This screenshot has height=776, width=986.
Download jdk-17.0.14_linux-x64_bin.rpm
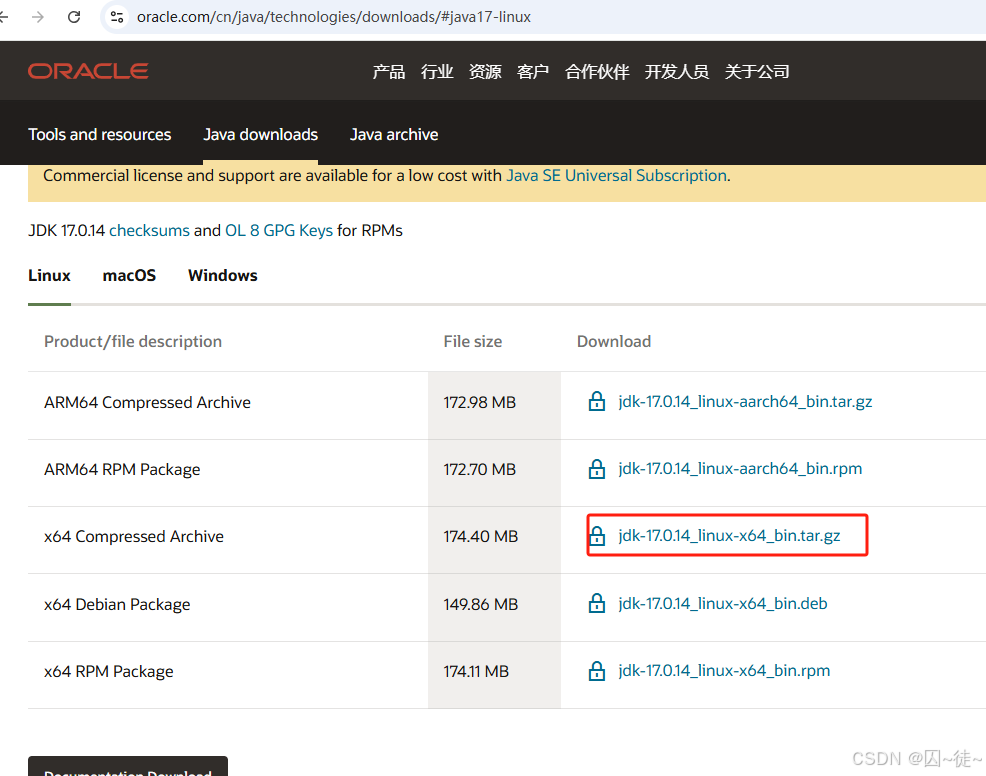[x=724, y=670]
